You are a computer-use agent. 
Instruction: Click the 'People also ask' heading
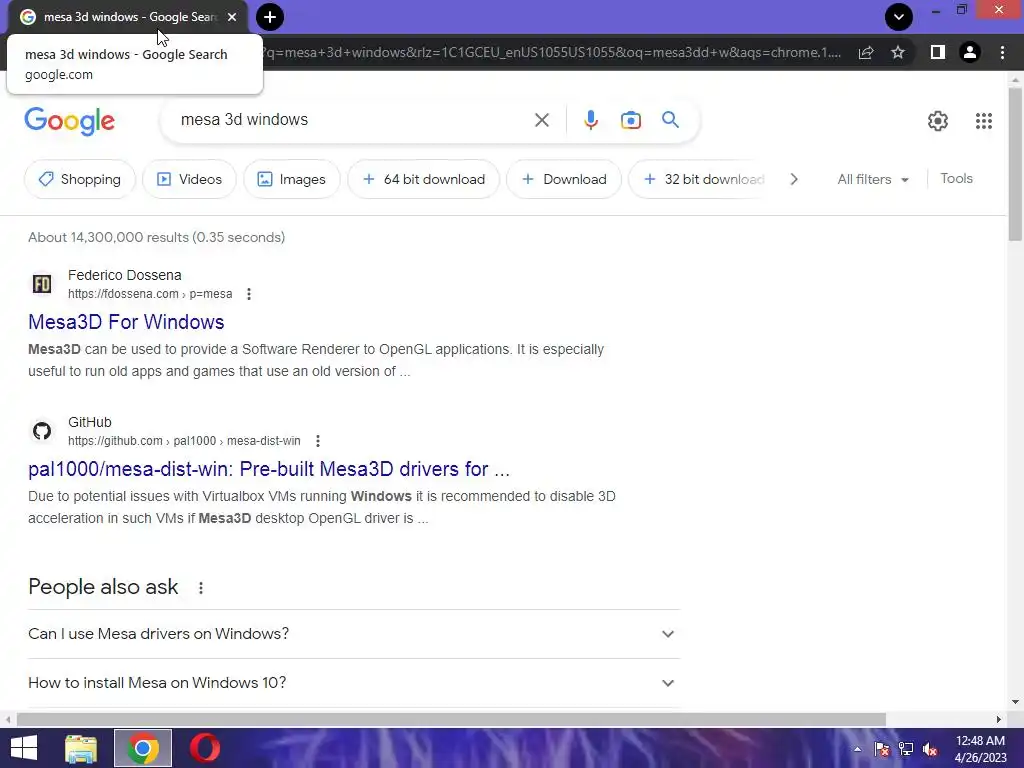pos(103,587)
